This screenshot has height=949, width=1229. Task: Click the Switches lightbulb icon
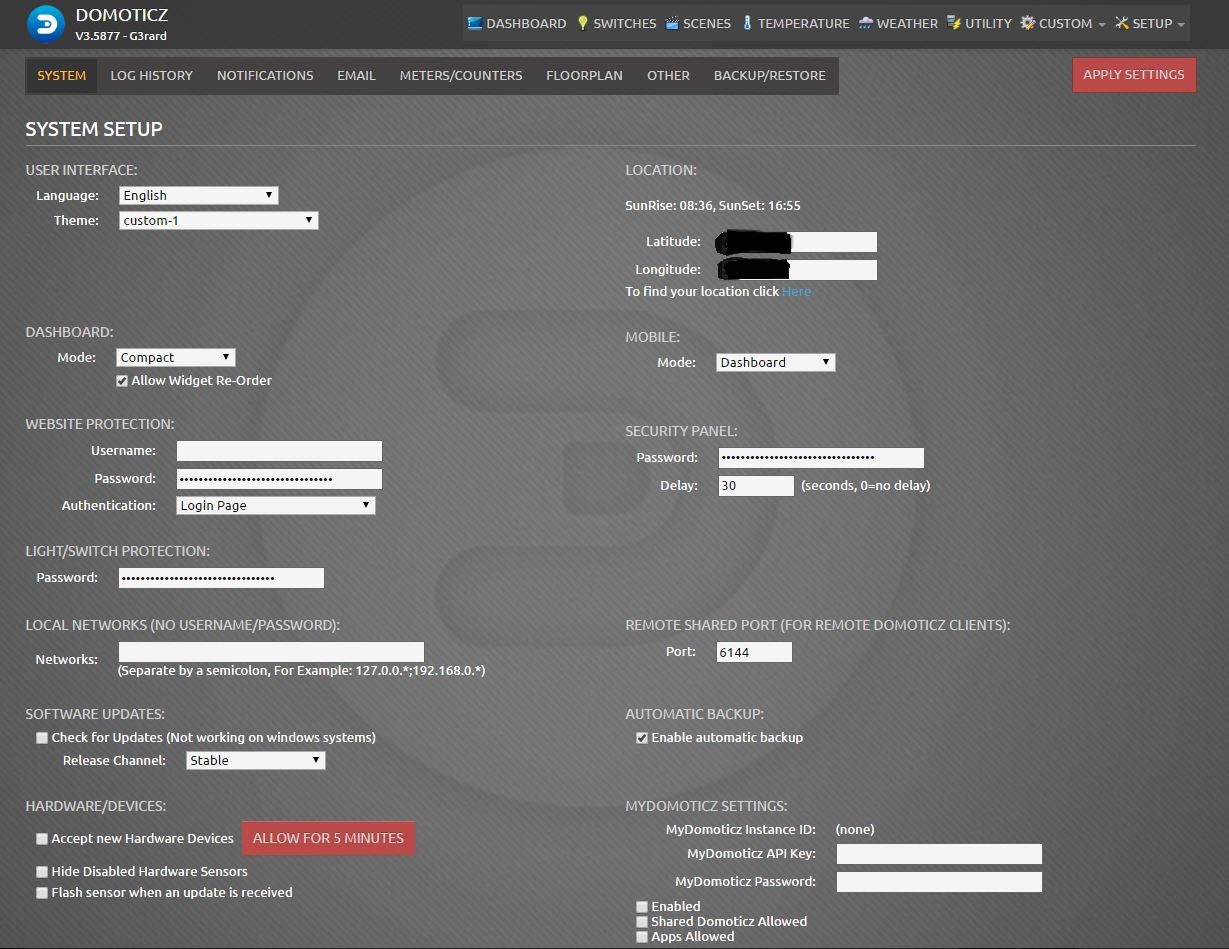[583, 23]
